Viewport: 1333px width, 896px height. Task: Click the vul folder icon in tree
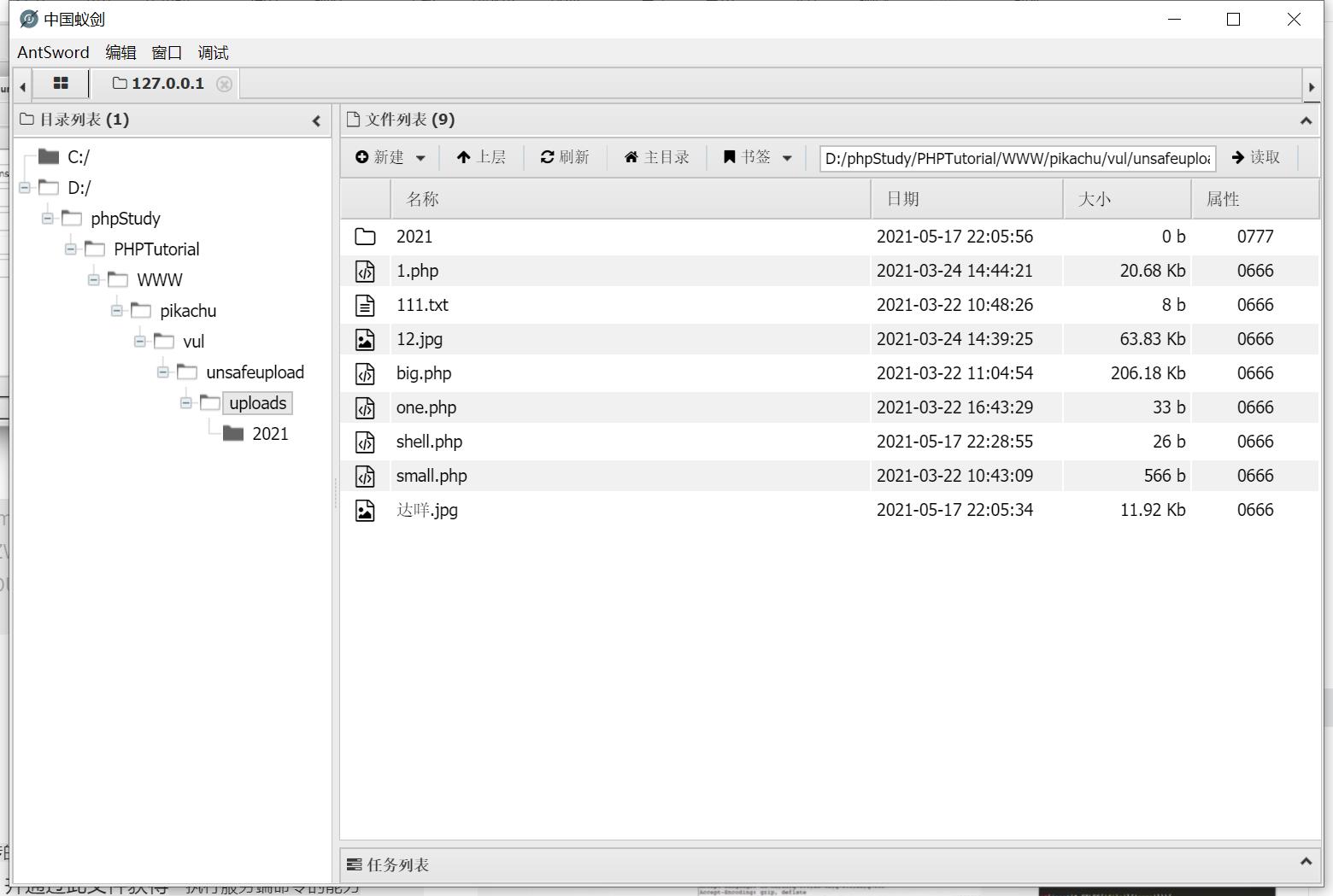[164, 341]
